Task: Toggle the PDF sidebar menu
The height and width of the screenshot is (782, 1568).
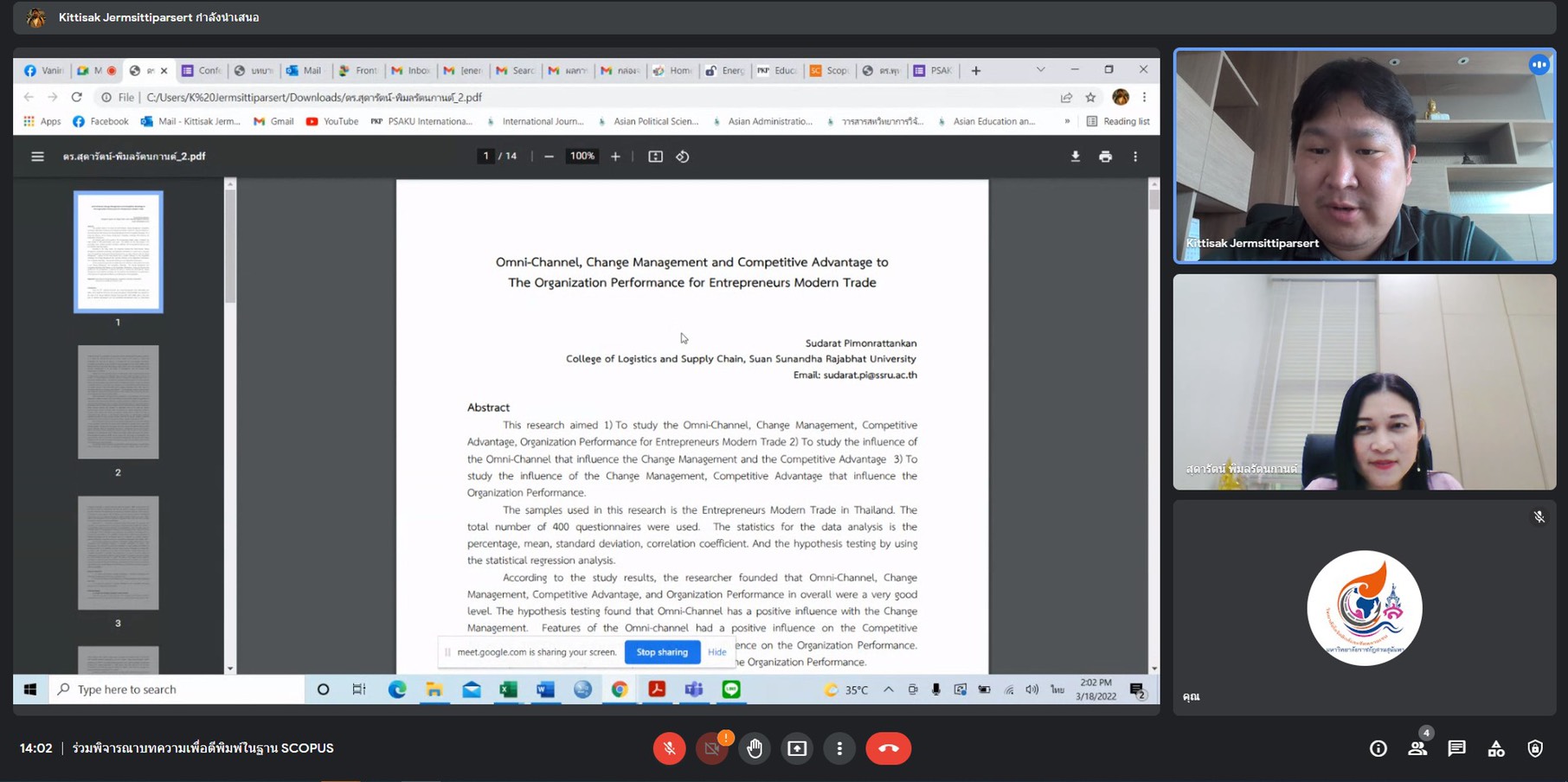Action: click(37, 157)
